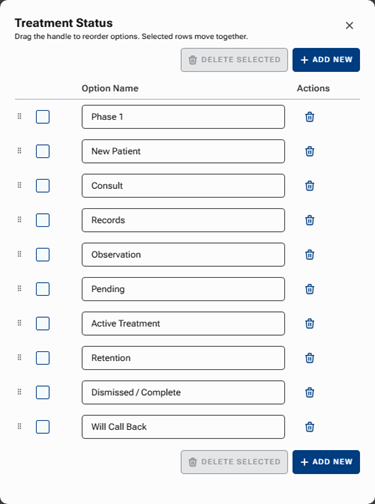The width and height of the screenshot is (375, 504).
Task: Remove the Consult row with its trash icon
Action: click(310, 186)
